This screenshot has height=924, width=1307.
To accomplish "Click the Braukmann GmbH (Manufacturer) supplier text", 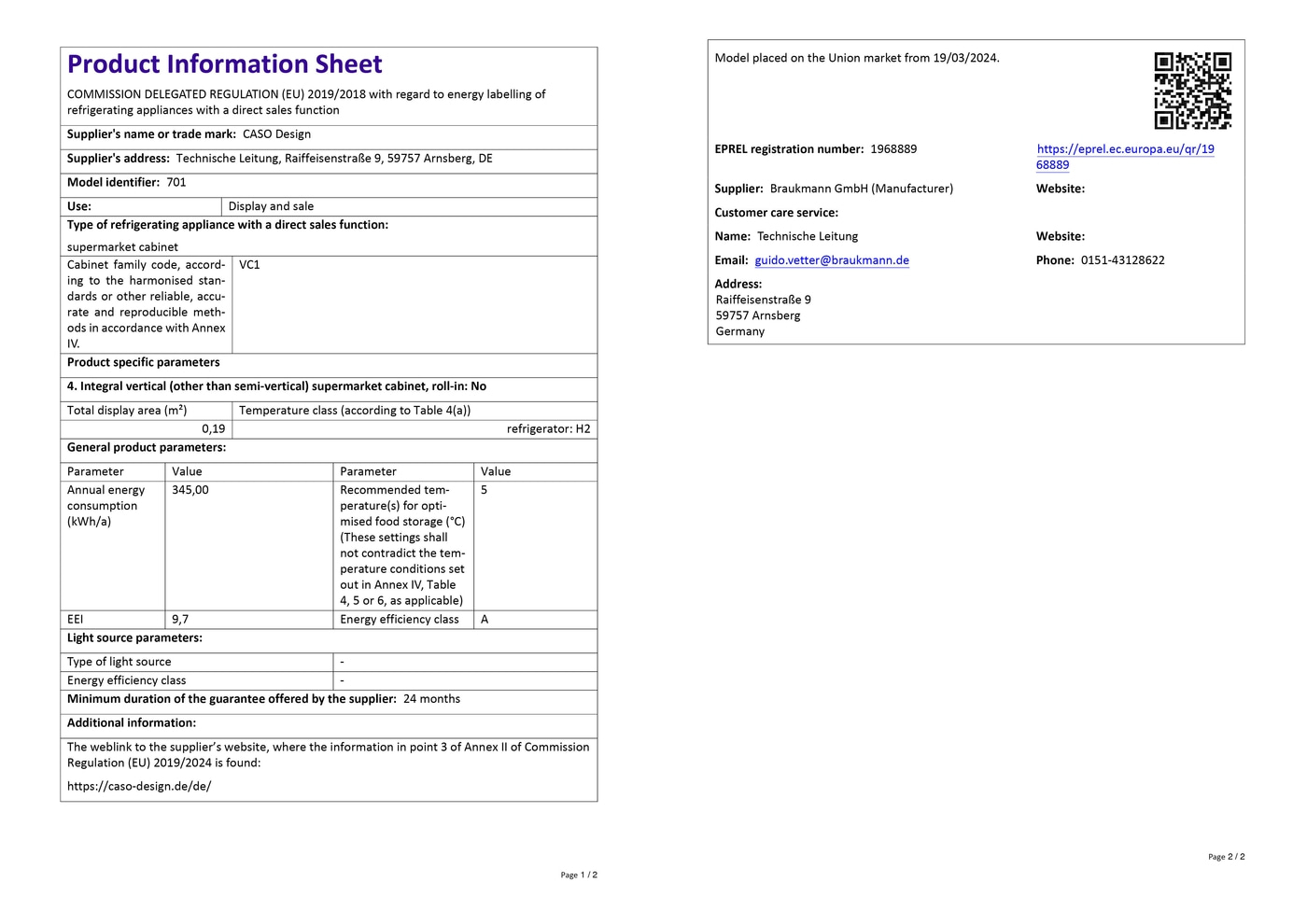I will 861,189.
